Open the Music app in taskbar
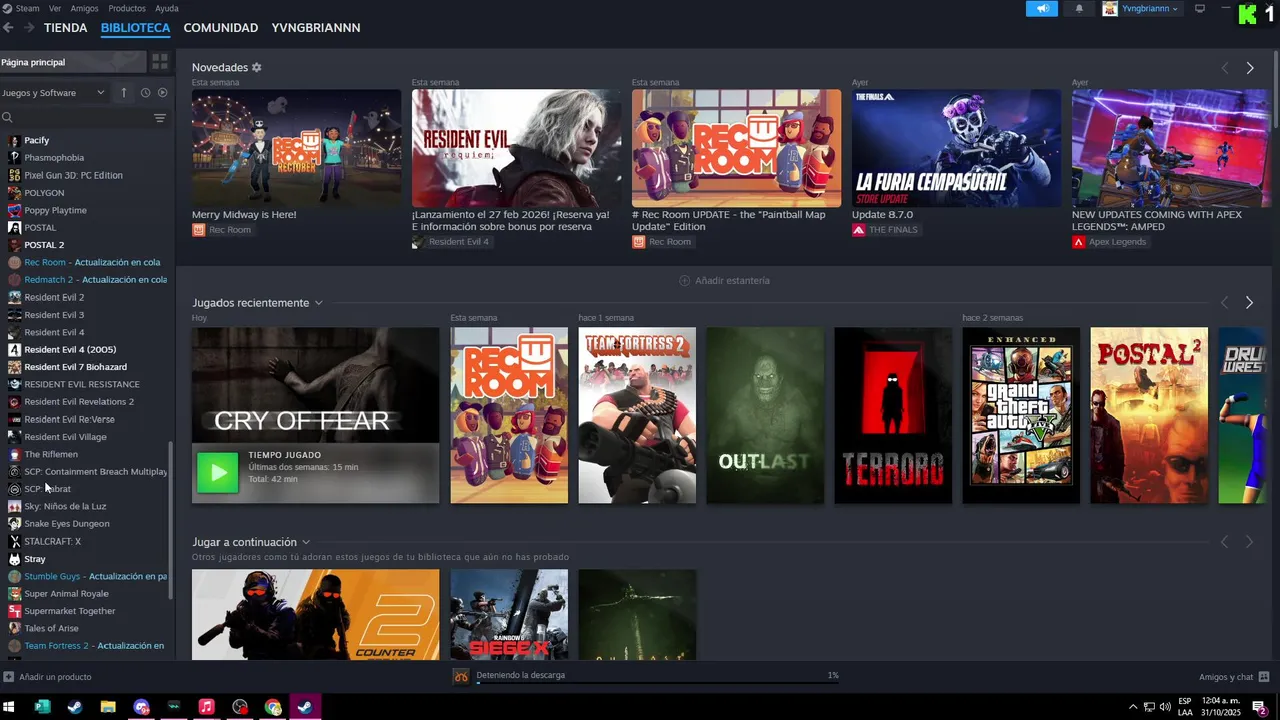1280x720 pixels. pyautogui.click(x=206, y=707)
